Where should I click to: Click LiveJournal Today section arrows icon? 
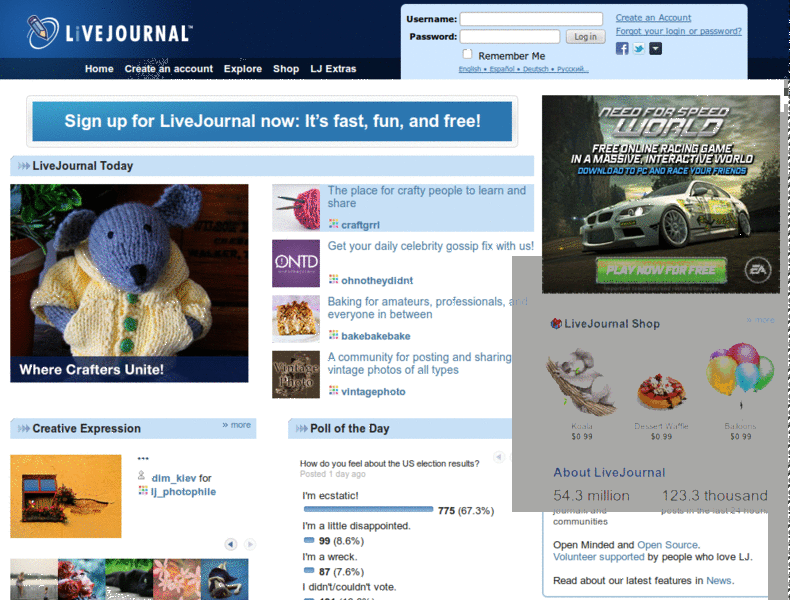tap(23, 166)
